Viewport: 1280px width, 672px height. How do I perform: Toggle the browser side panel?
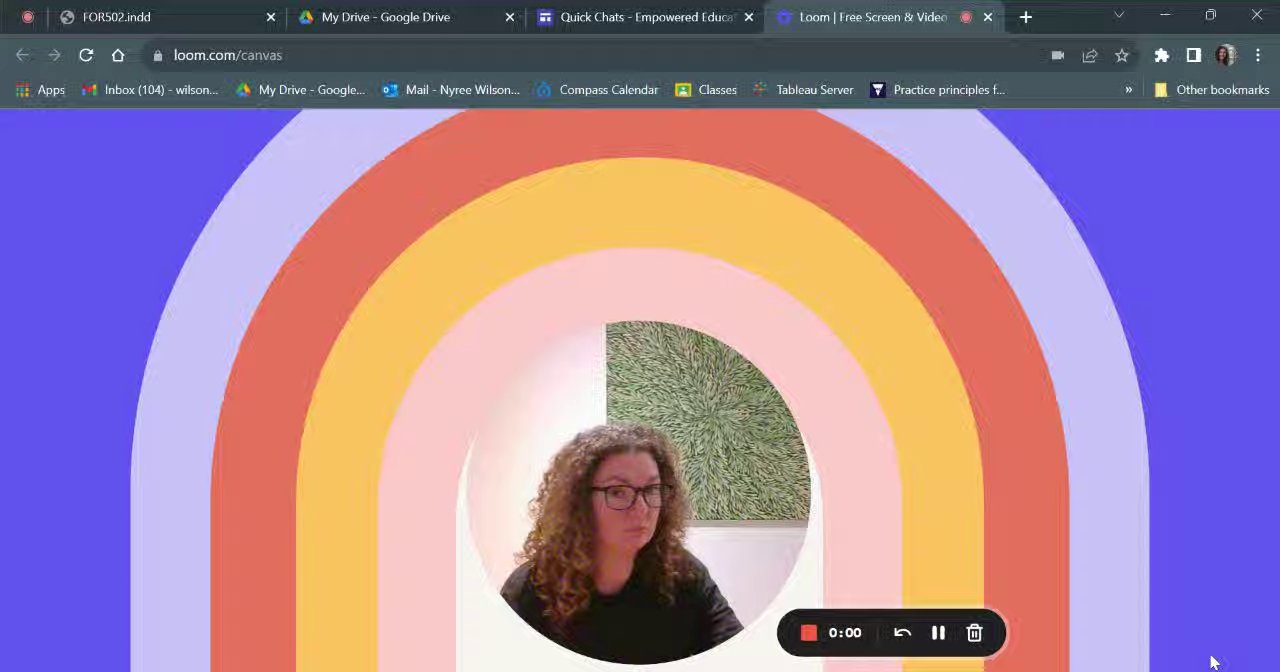[x=1194, y=56]
